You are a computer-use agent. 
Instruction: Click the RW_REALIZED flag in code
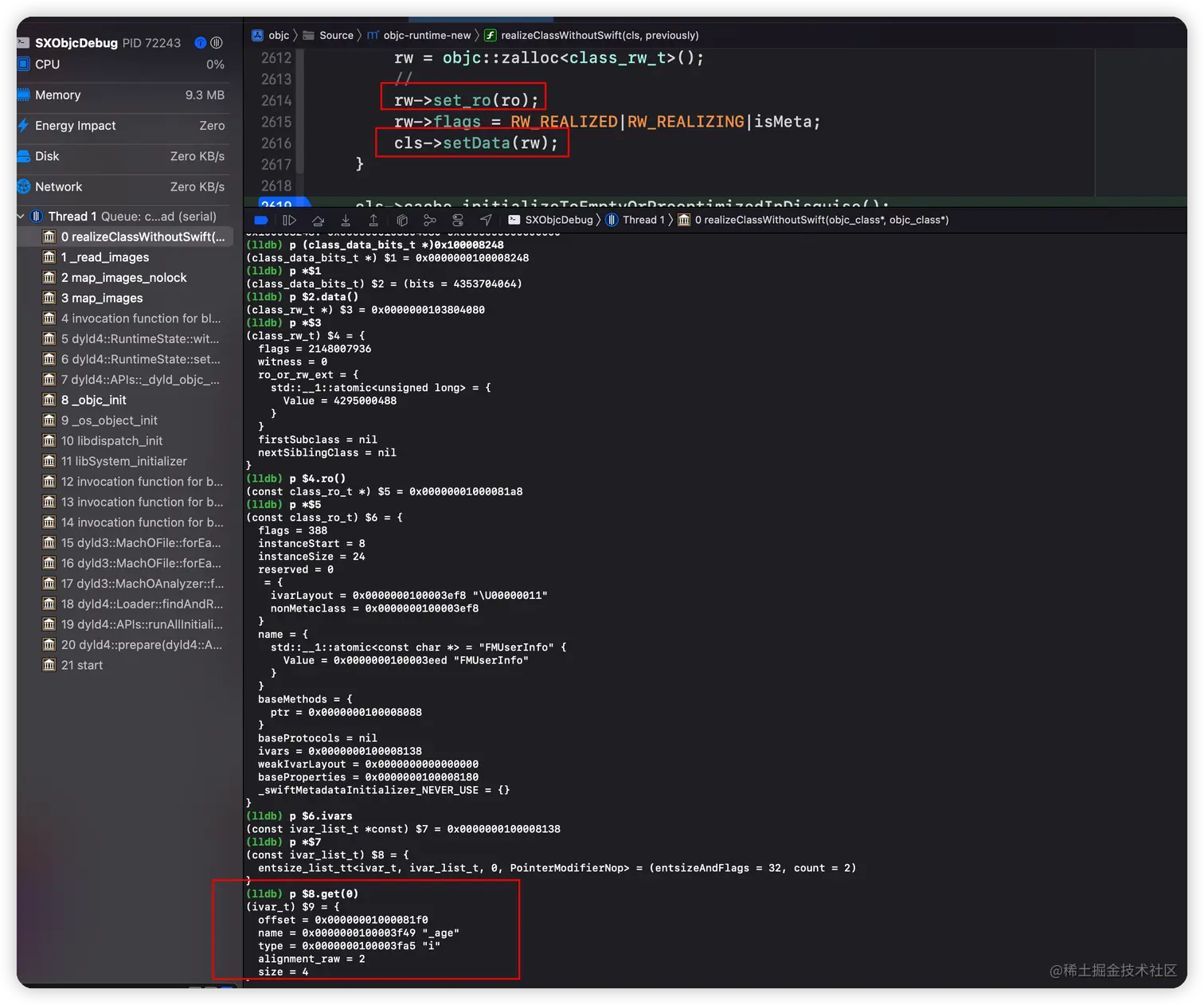point(564,122)
